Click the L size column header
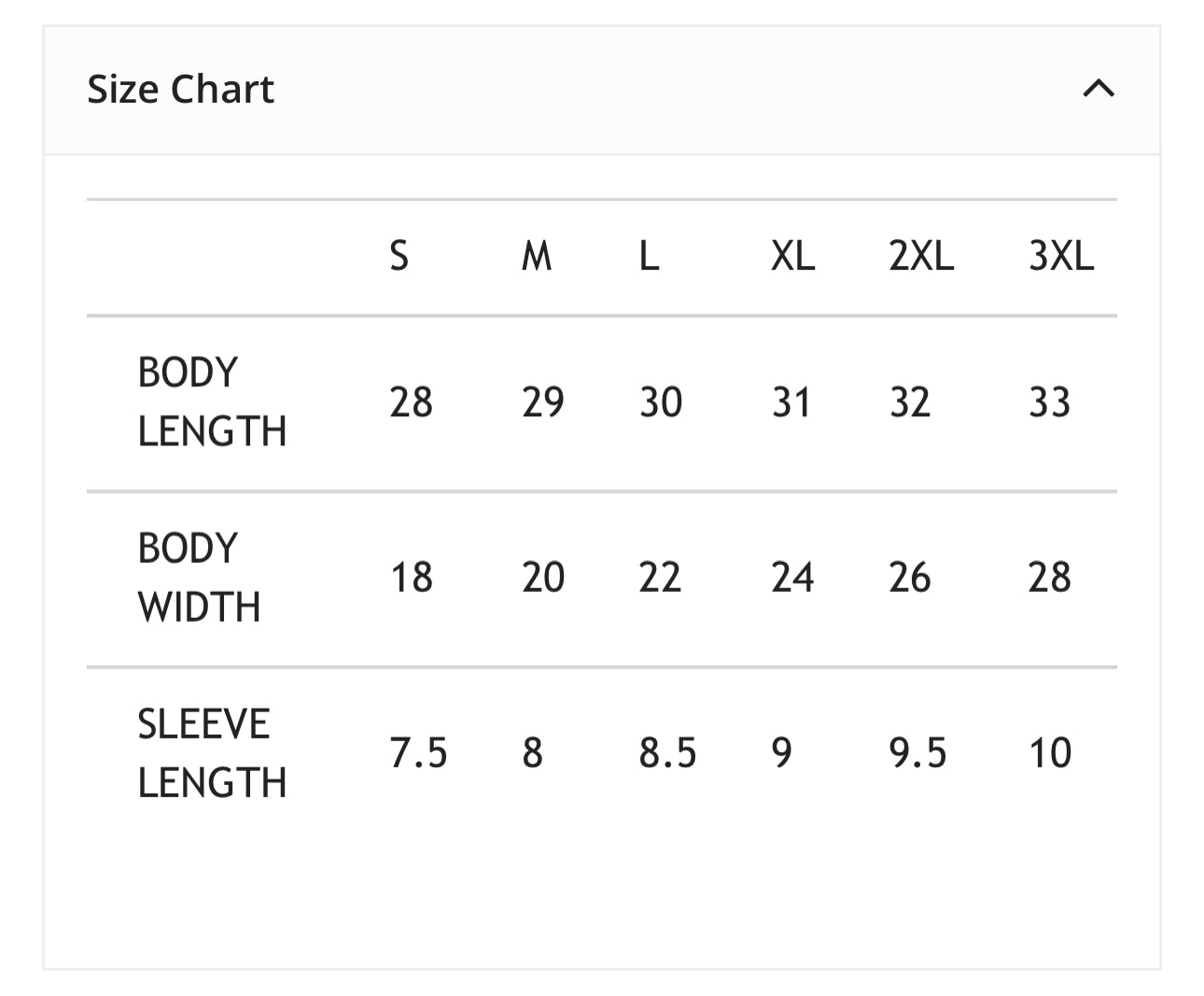Viewport: 1204px width, 996px height. click(649, 256)
